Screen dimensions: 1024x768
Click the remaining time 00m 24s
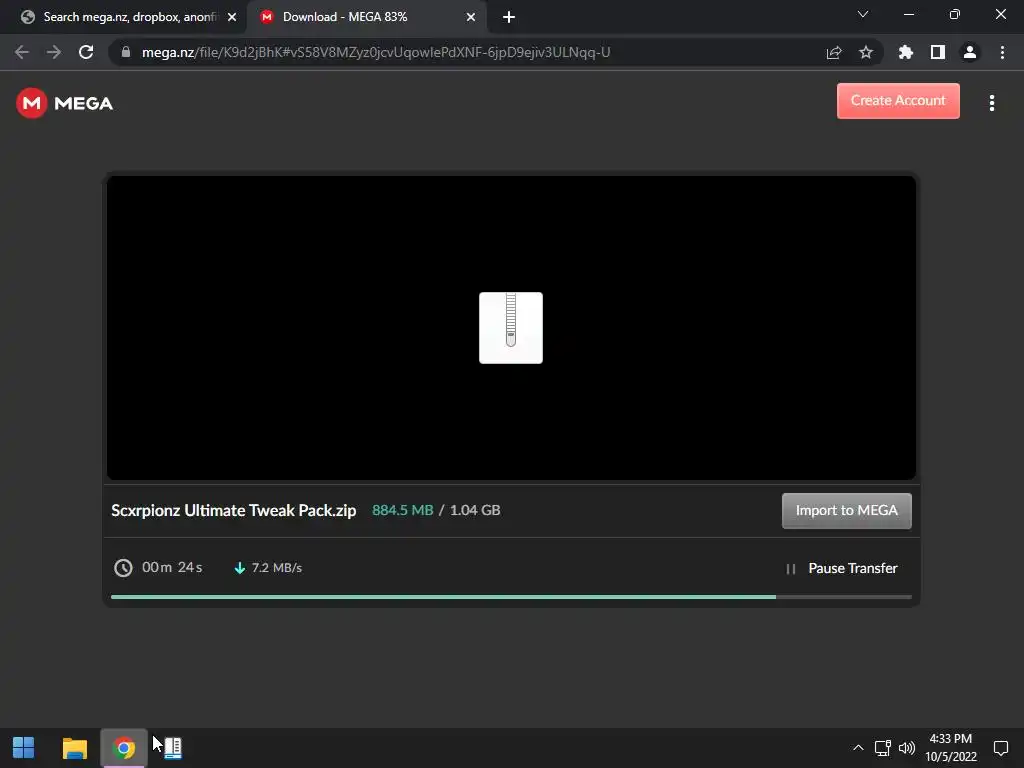point(172,568)
